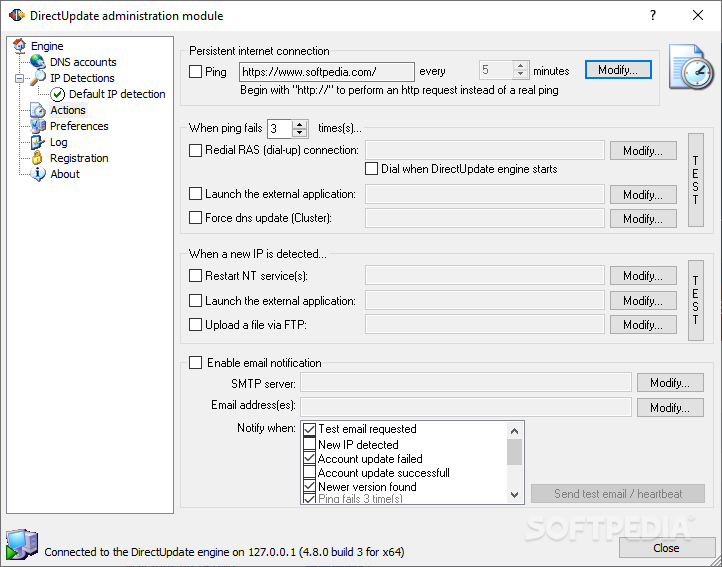Click Send test email / heartbeat button

coord(618,494)
